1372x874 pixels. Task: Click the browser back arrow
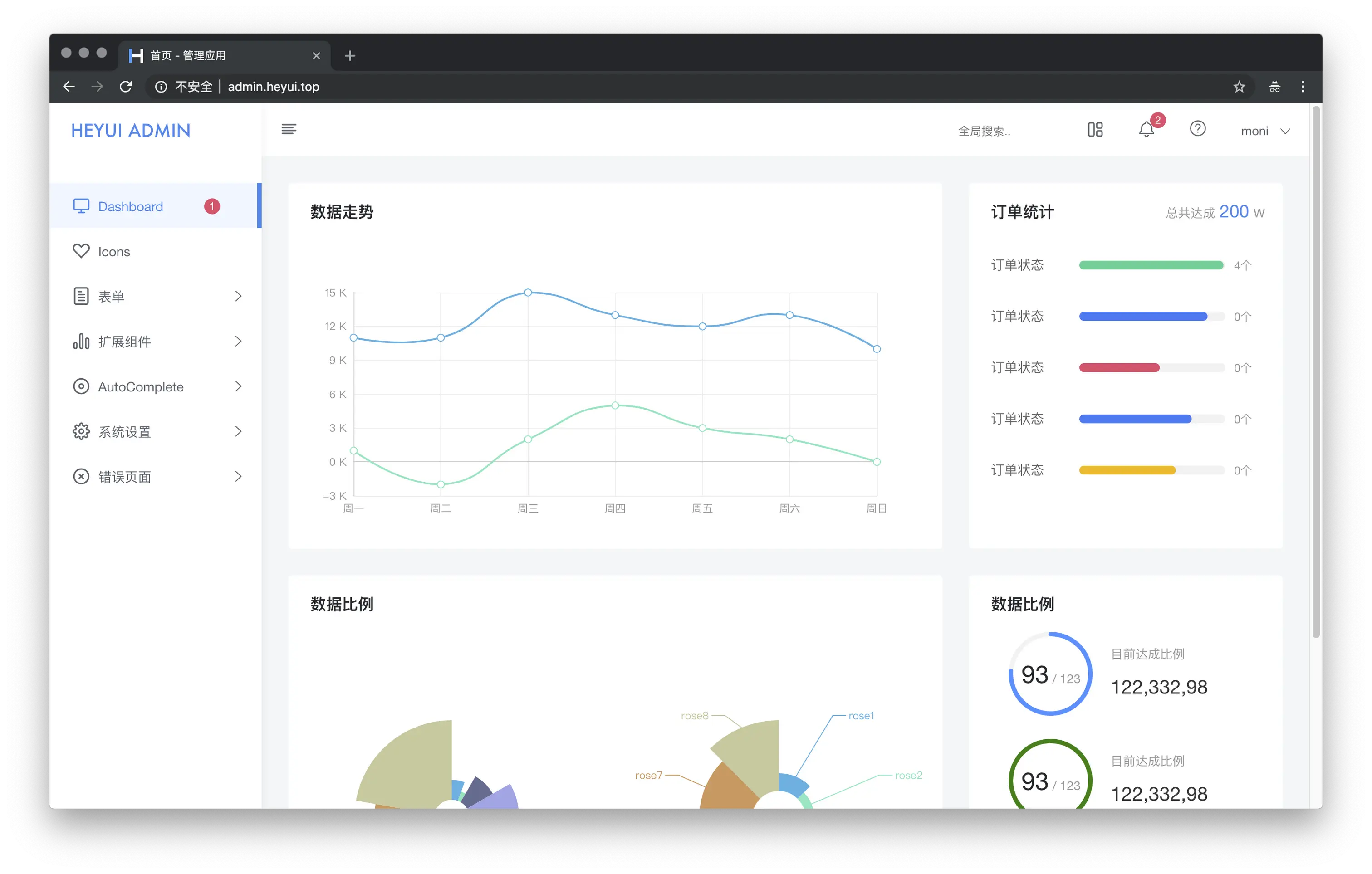click(69, 87)
